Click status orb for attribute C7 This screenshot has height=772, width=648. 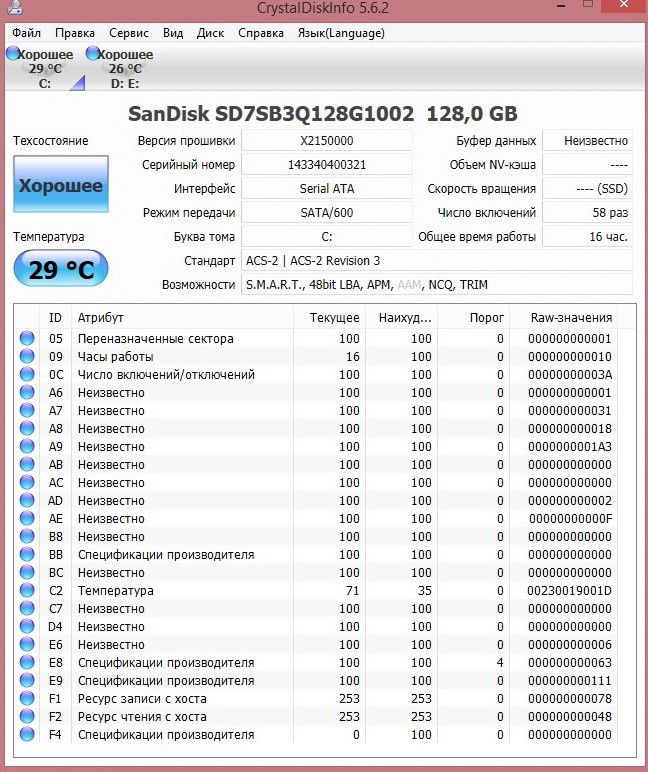(27, 608)
